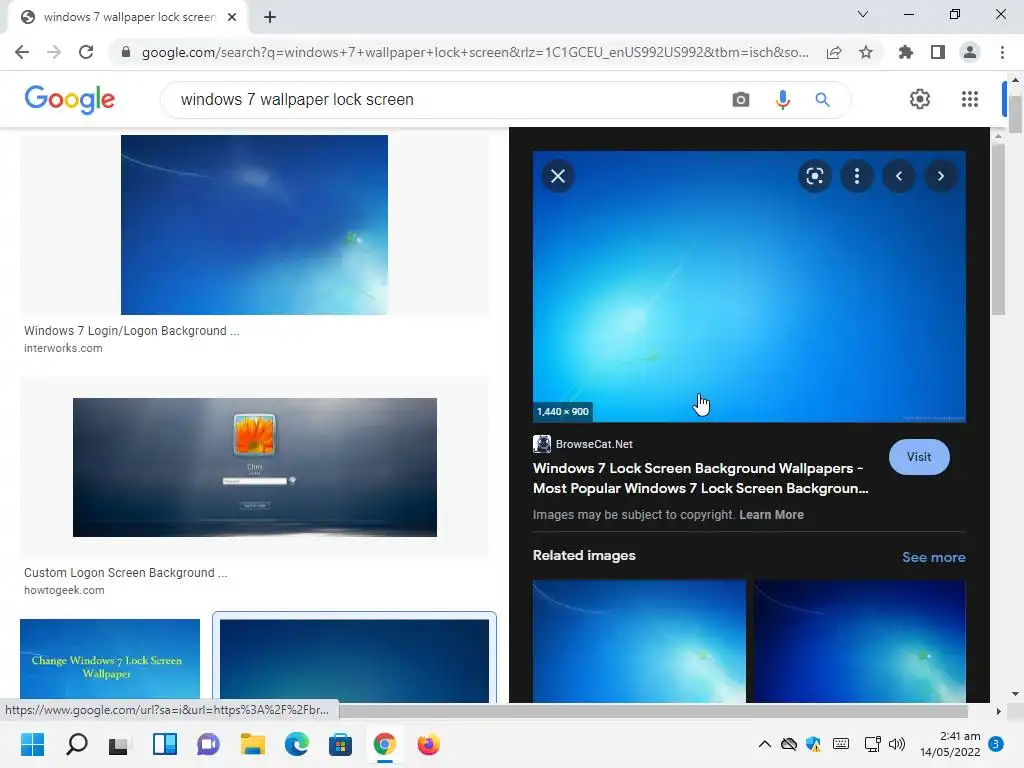Launch Firefox from the taskbar
Viewport: 1024px width, 768px height.
click(428, 744)
